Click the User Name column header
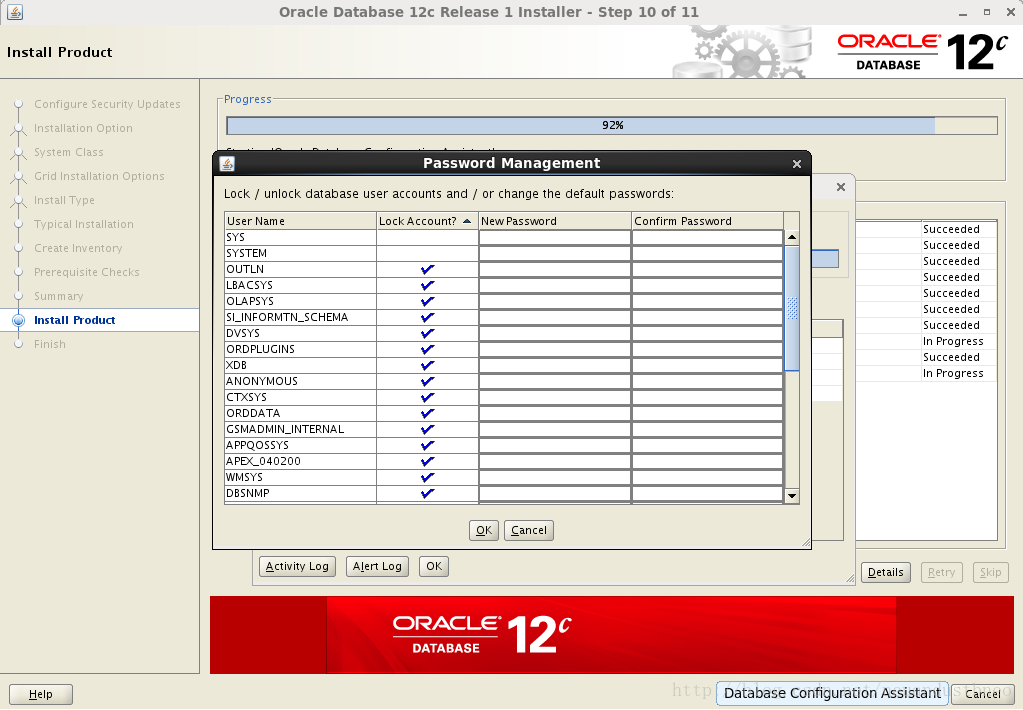The height and width of the screenshot is (710, 1023). point(300,221)
